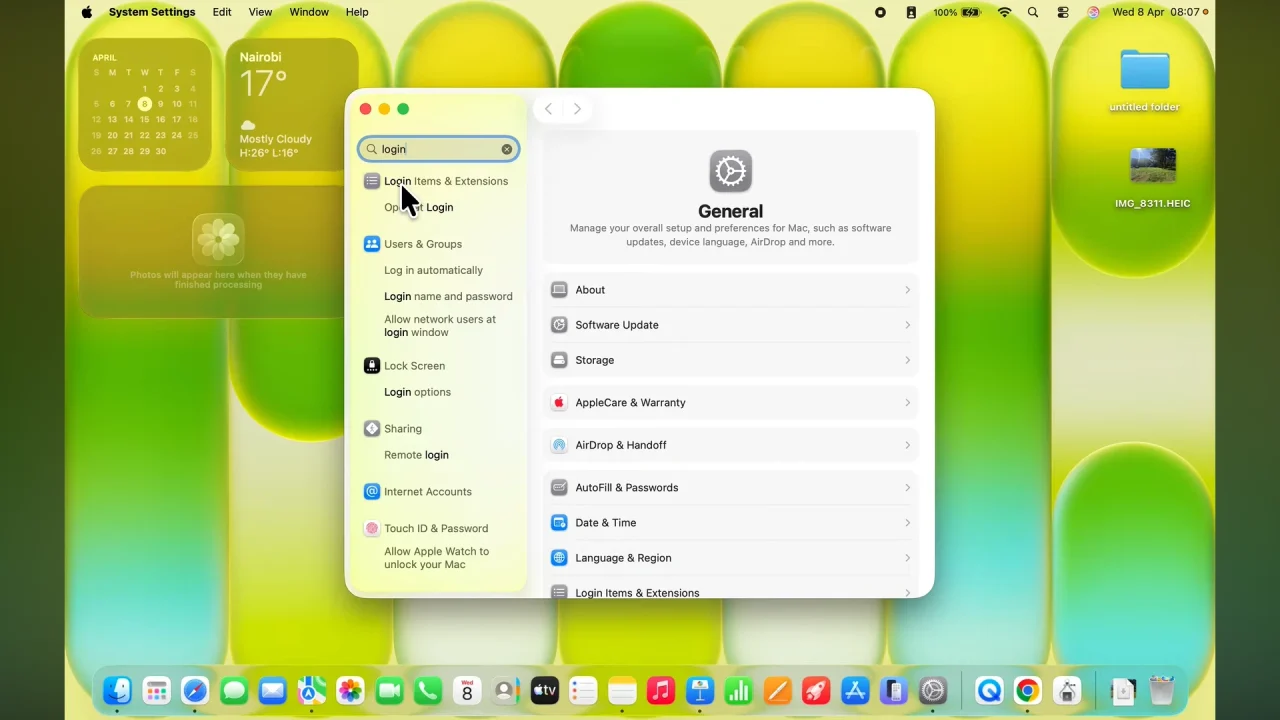
Task: Select the Open at Login search result
Action: coord(418,207)
